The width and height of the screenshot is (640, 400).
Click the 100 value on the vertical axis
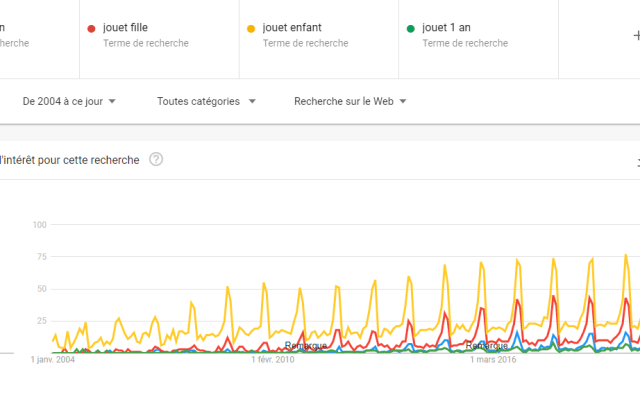click(x=41, y=224)
